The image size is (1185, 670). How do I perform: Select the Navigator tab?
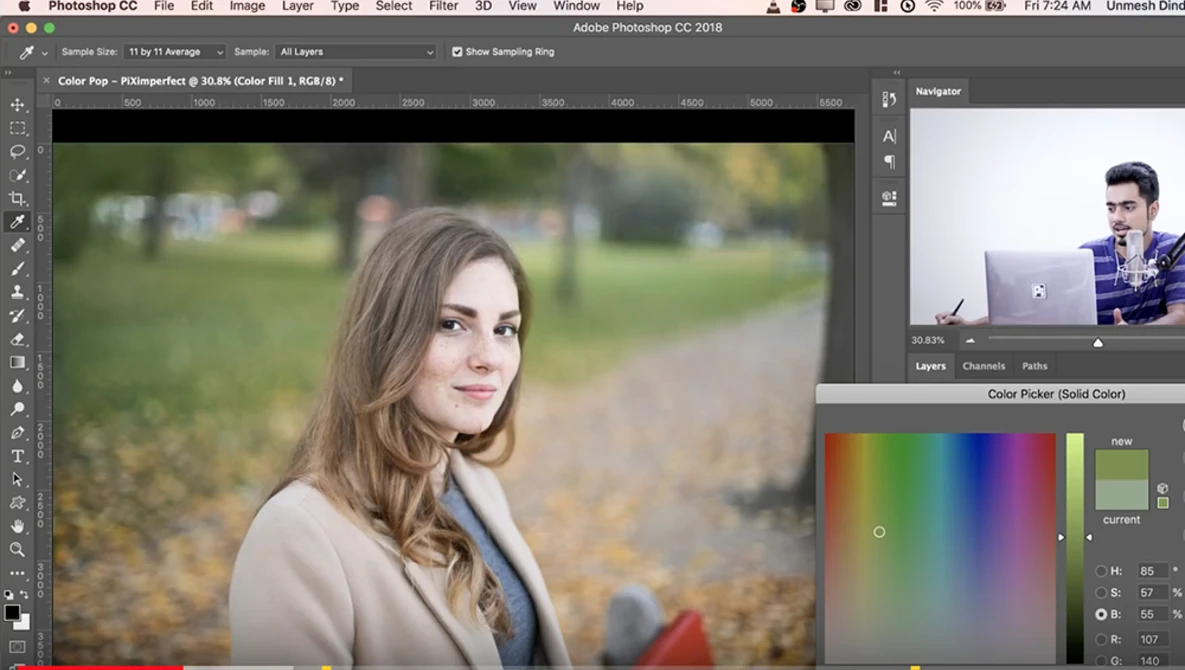938,91
